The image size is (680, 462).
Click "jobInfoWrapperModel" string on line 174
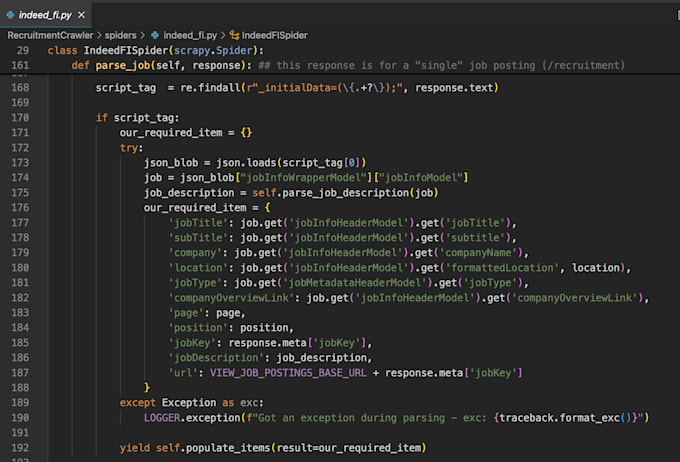coord(304,177)
